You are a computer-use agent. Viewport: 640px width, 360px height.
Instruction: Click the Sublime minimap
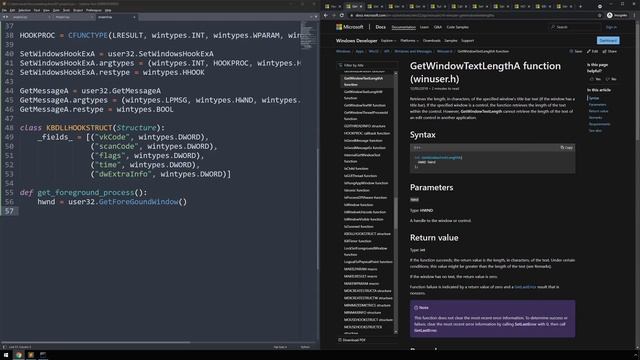pyautogui.click(x=309, y=35)
